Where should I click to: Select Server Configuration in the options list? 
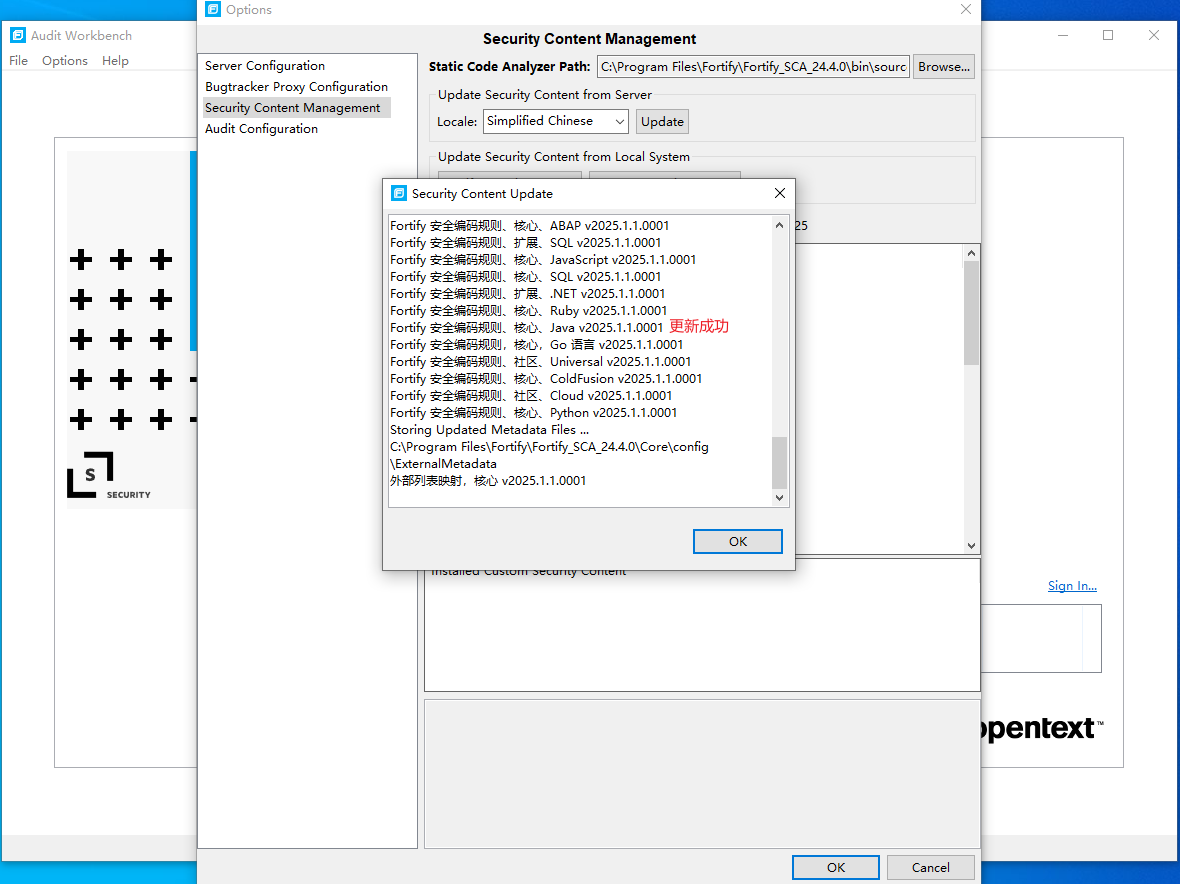point(265,65)
